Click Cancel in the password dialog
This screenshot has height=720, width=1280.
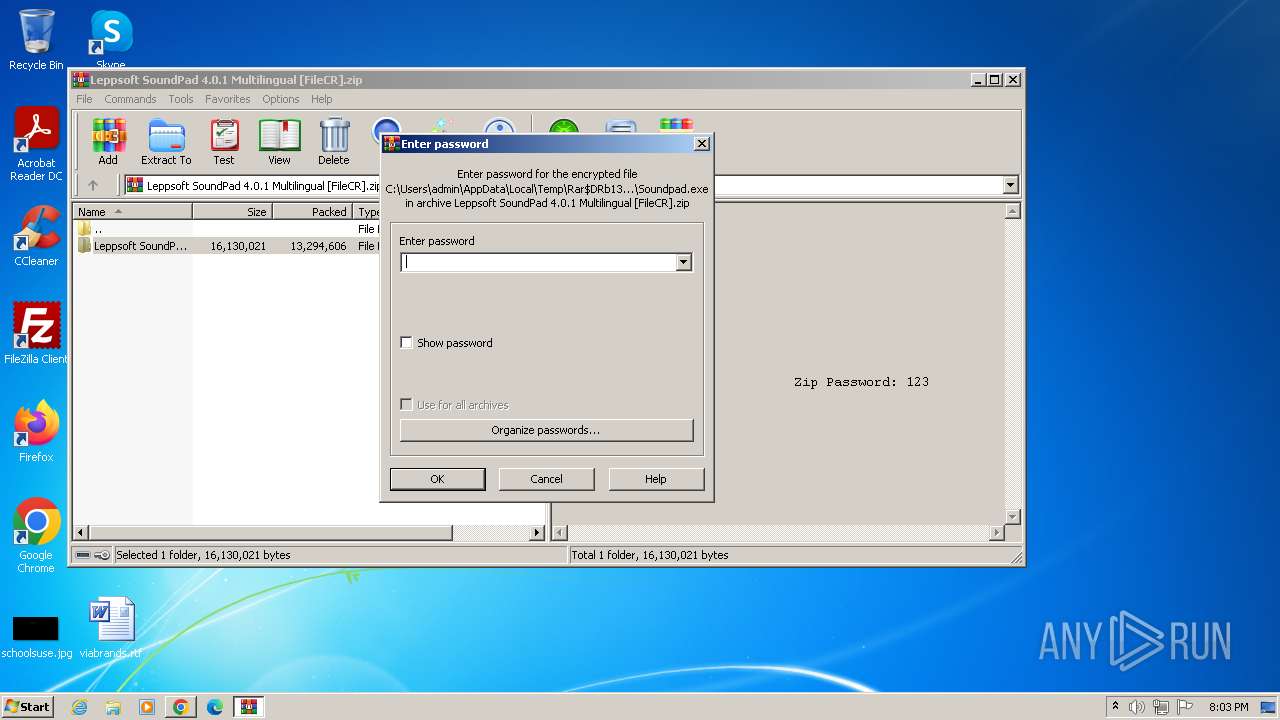point(546,479)
